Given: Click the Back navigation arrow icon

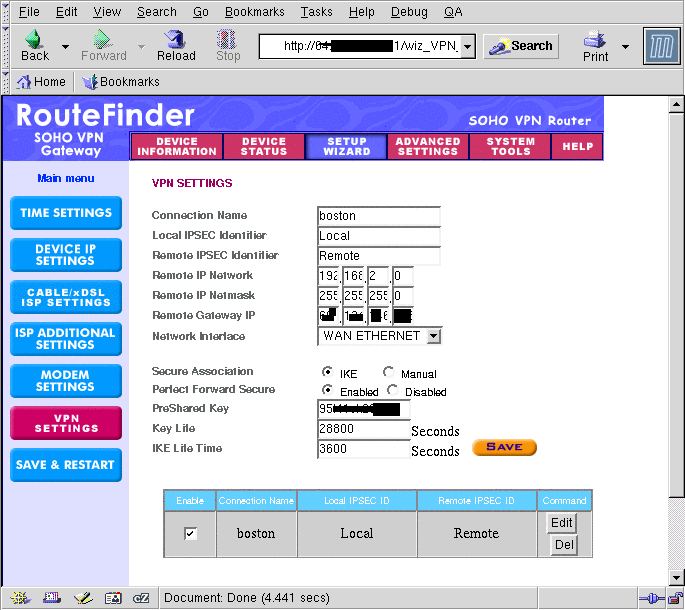Looking at the screenshot, I should [35, 40].
